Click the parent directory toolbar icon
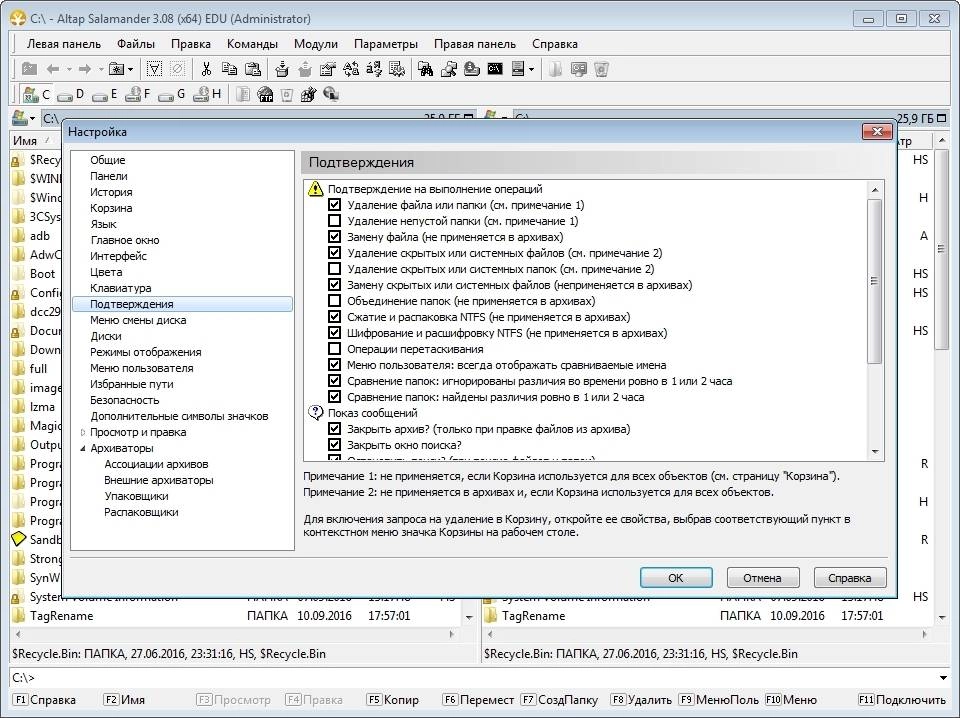This screenshot has height=718, width=960. coord(29,69)
